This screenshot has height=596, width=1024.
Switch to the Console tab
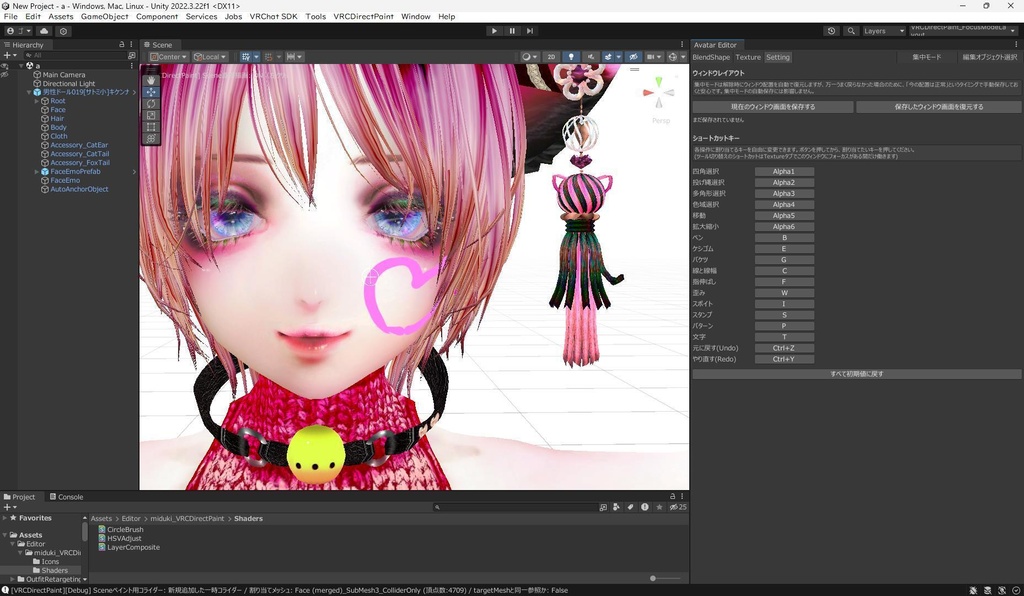coord(67,497)
